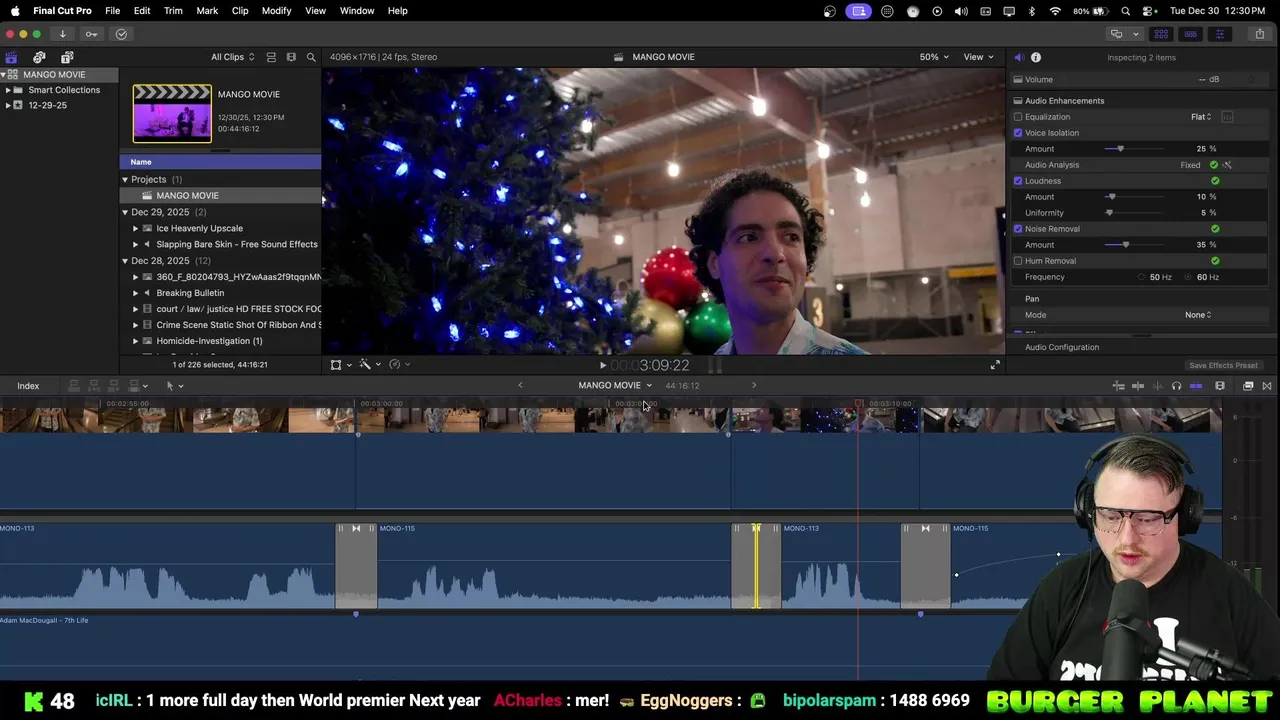Toggle the Inspector panel button
This screenshot has width=1280, height=720.
(x=1219, y=34)
